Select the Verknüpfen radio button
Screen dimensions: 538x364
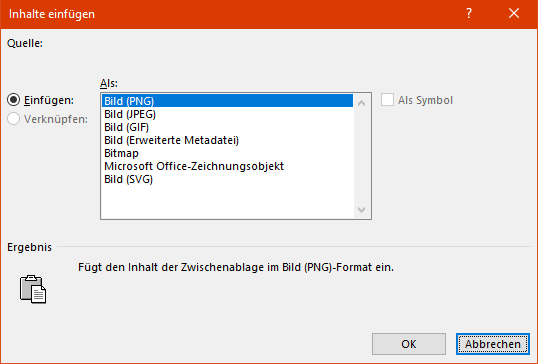point(14,119)
